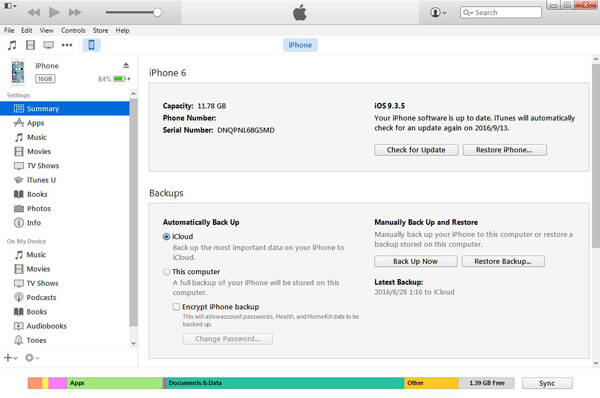
Task: Select the iPhone device icon in toolbar
Action: pyautogui.click(x=91, y=45)
